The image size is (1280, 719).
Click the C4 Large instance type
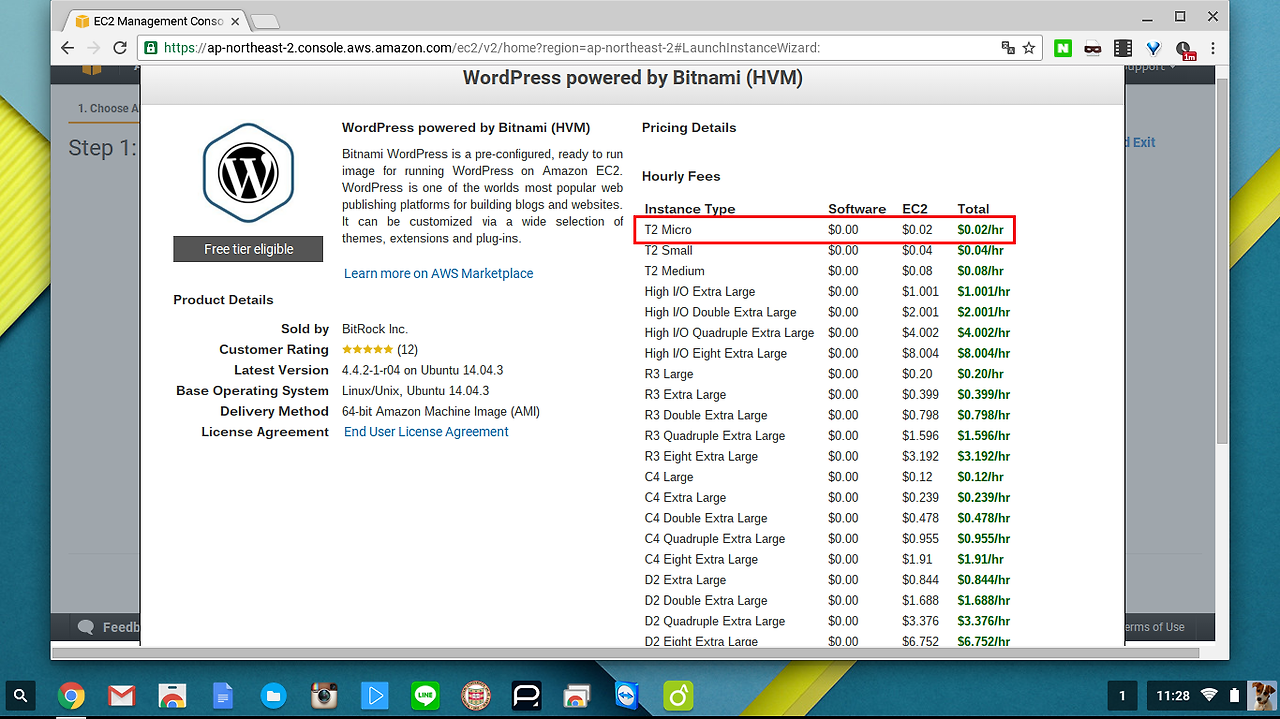click(669, 477)
